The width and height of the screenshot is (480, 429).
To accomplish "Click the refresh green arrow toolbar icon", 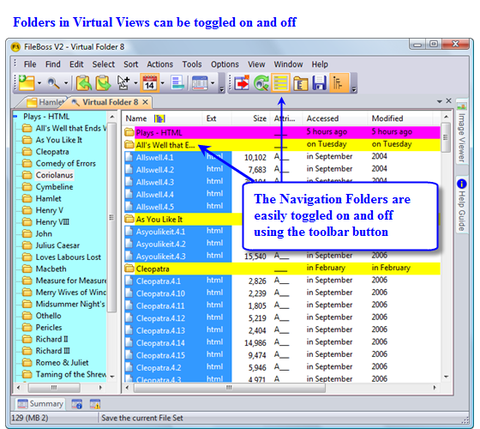I will (x=261, y=83).
